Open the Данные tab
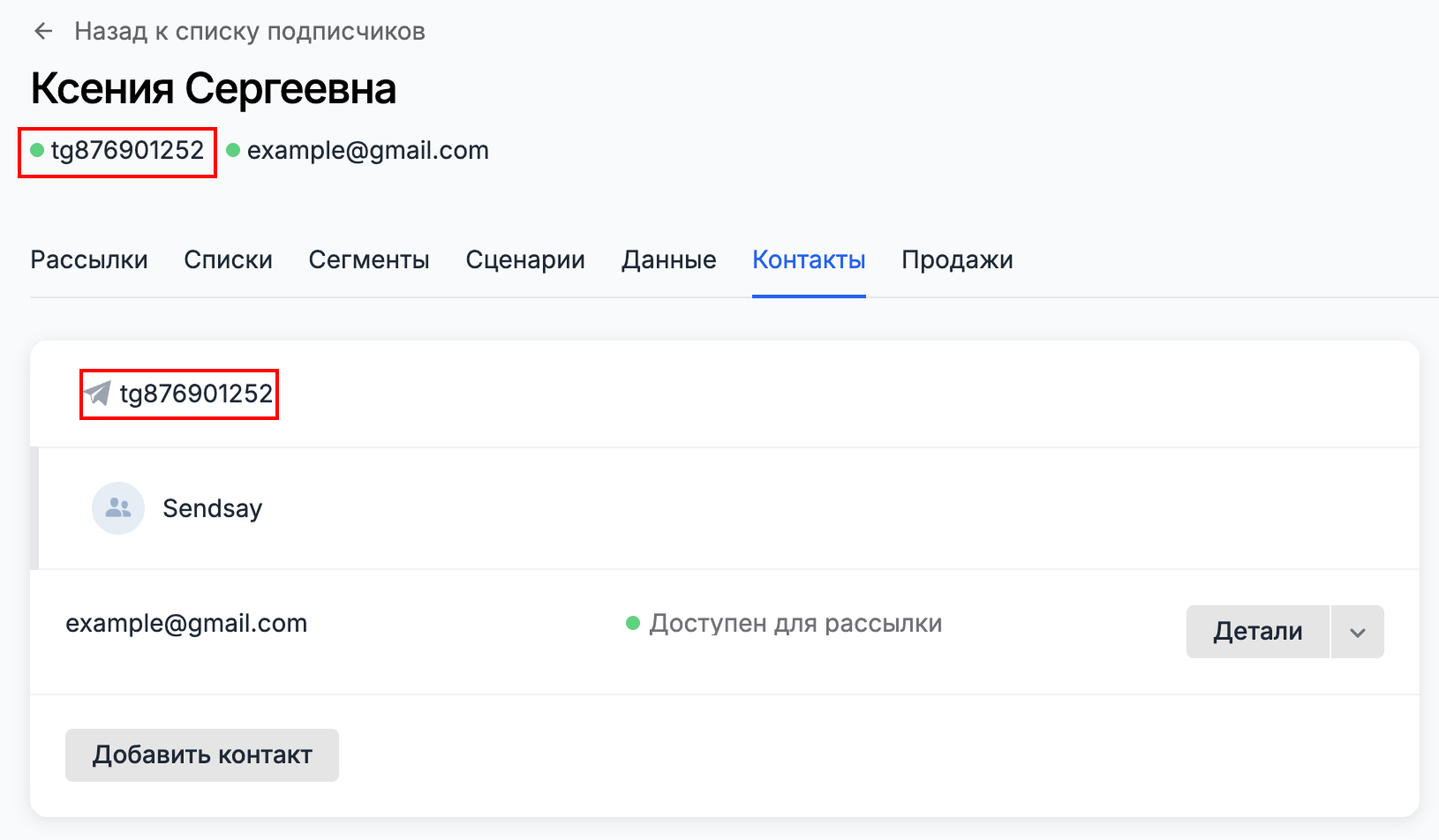Screen dimensions: 1439x840 [x=668, y=259]
